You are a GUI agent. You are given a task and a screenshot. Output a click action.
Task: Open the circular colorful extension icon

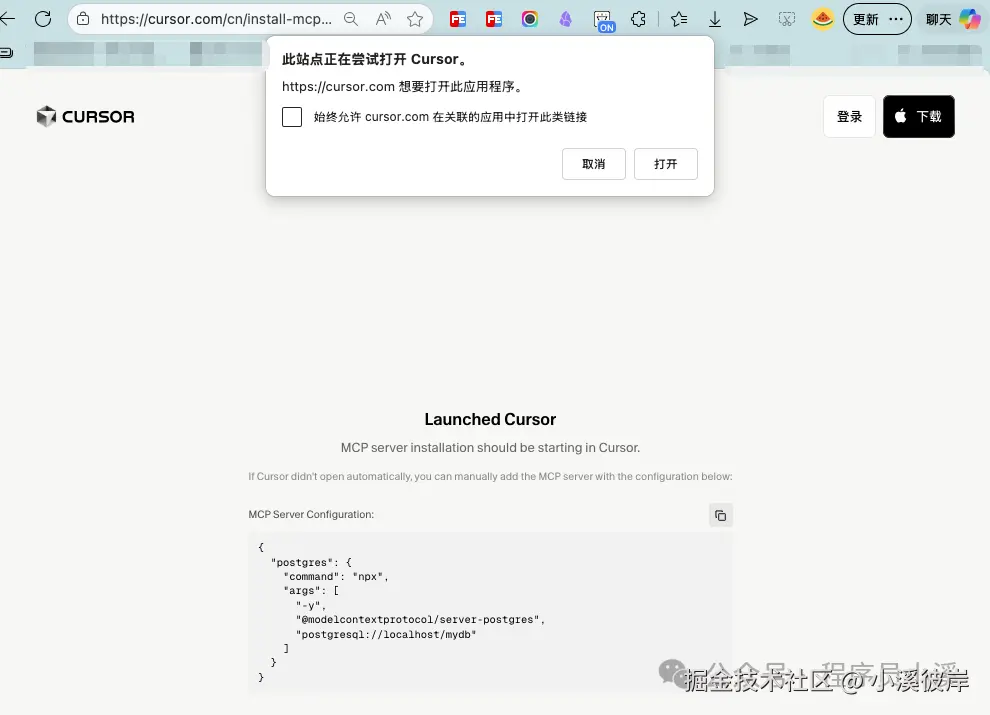(x=530, y=20)
